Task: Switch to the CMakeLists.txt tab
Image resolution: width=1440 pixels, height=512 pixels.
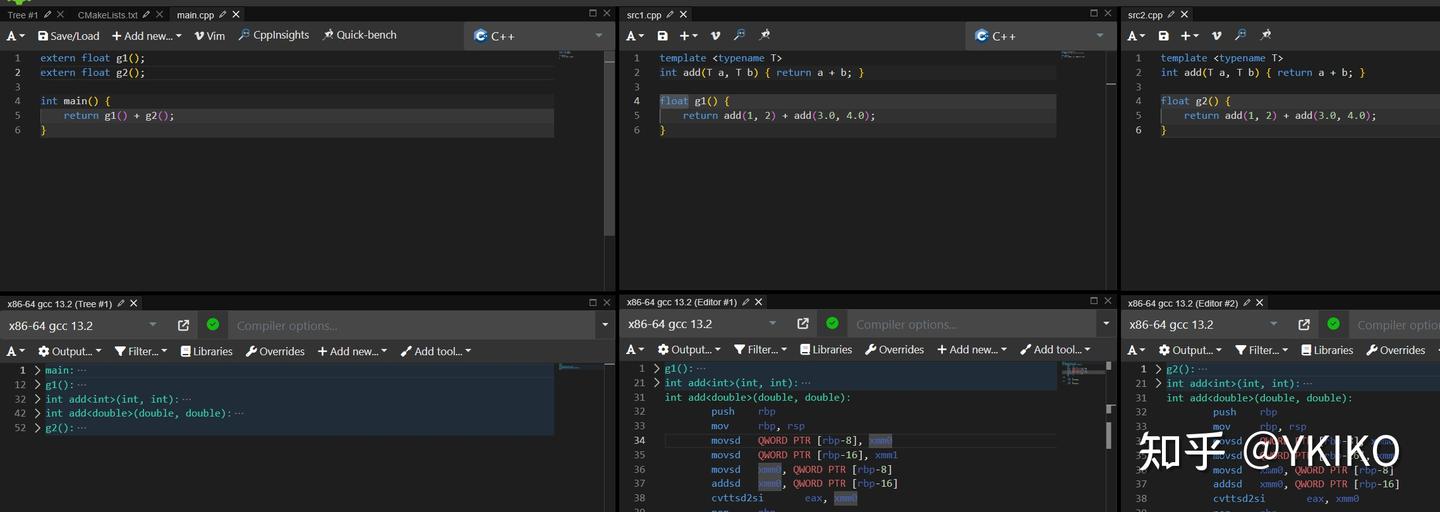Action: (x=108, y=15)
